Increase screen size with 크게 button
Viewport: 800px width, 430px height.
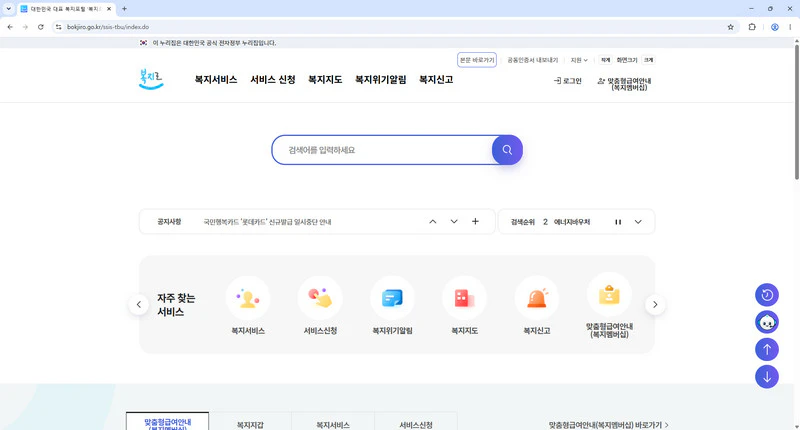point(648,60)
